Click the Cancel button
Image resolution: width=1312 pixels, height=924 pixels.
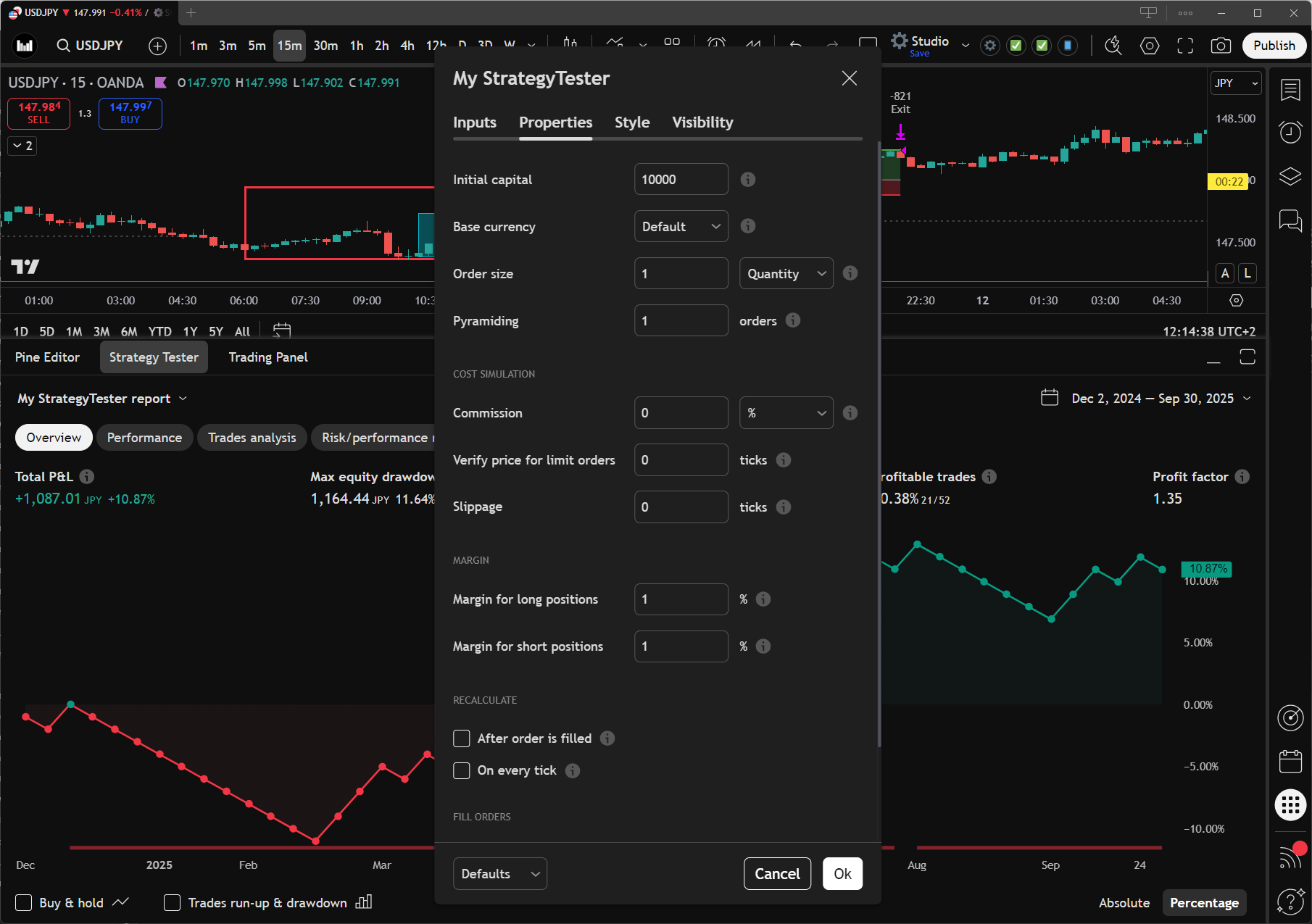pos(777,873)
